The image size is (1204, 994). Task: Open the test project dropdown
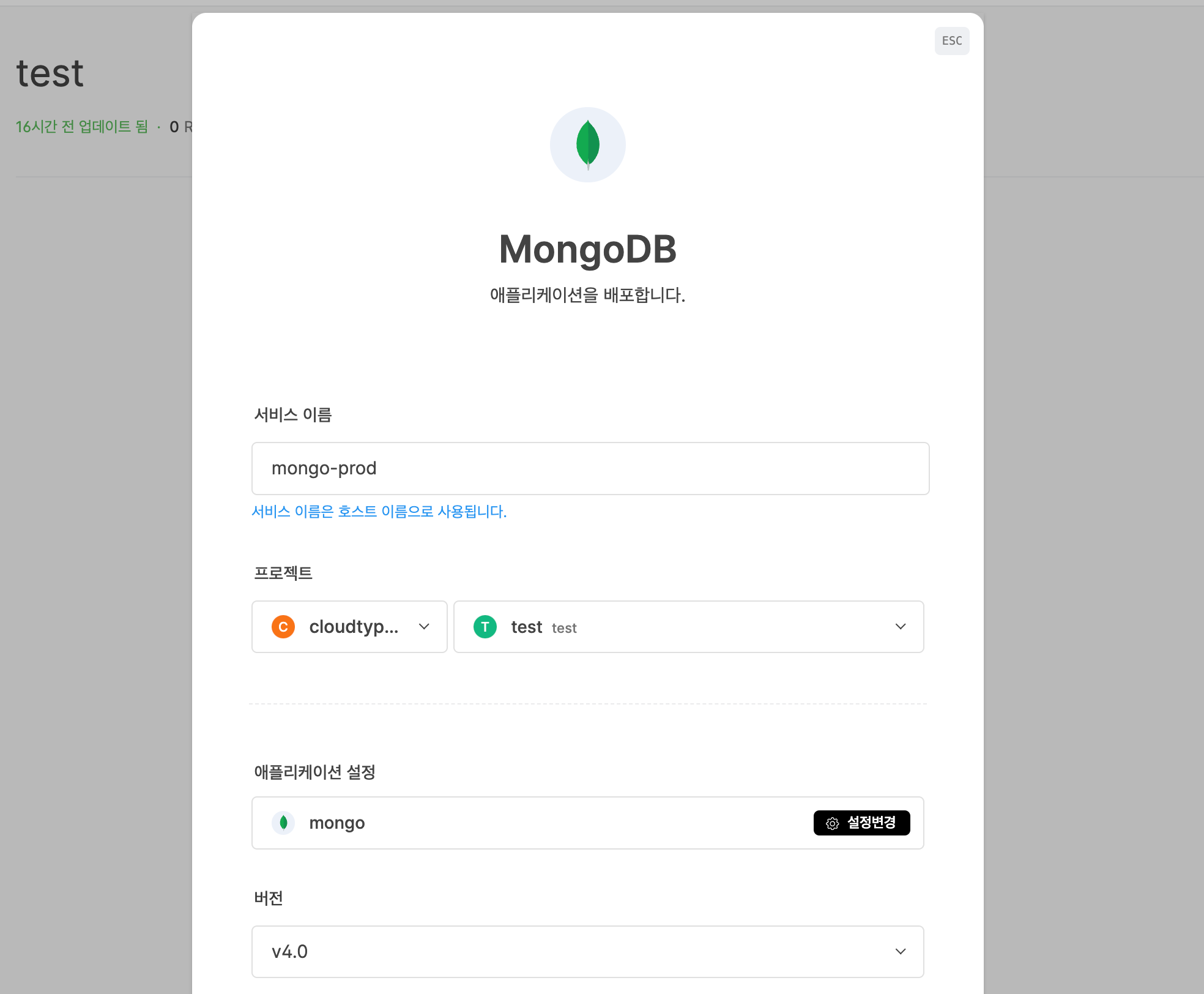pyautogui.click(x=689, y=627)
